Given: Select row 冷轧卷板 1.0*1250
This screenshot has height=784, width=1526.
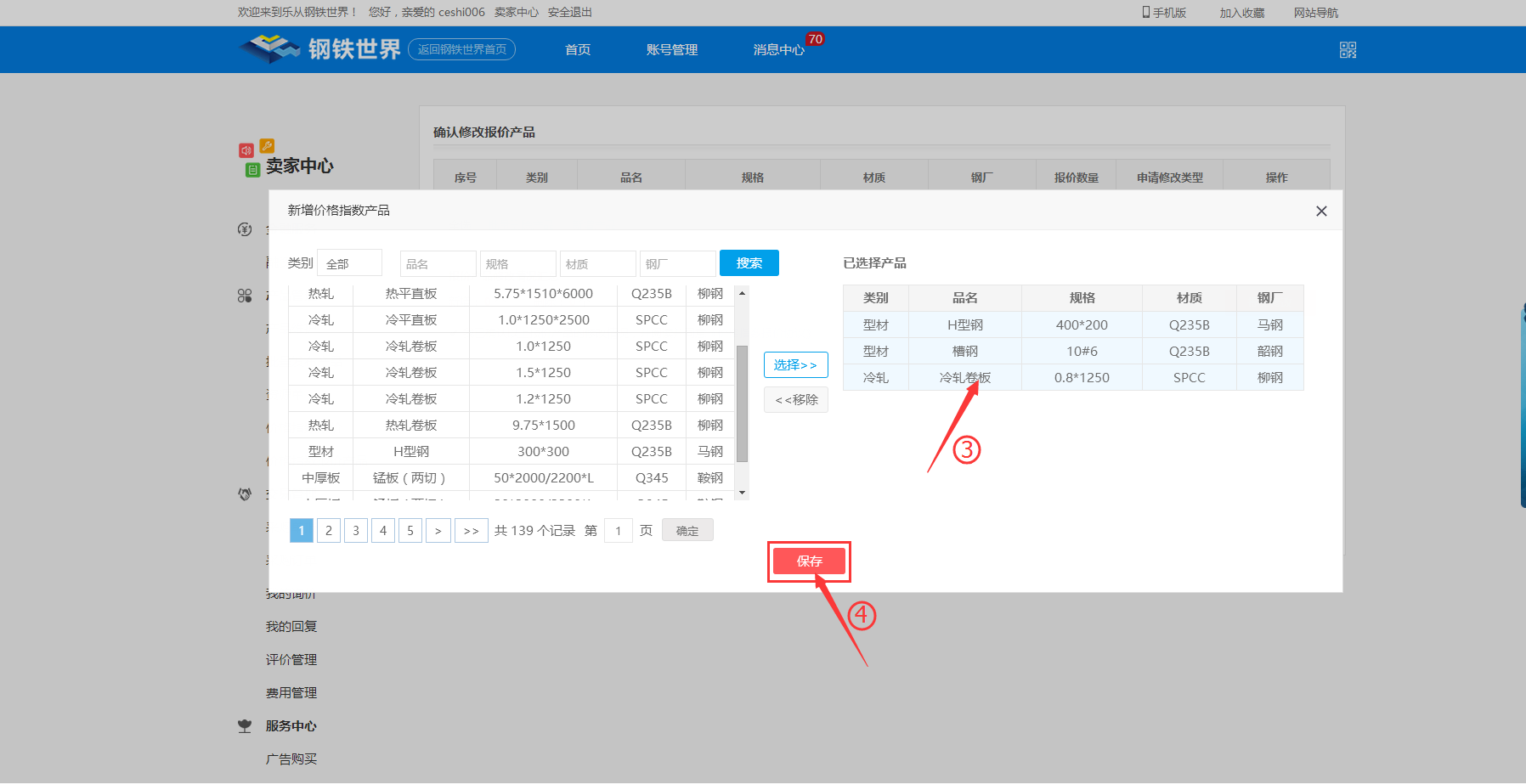Looking at the screenshot, I should (x=512, y=347).
